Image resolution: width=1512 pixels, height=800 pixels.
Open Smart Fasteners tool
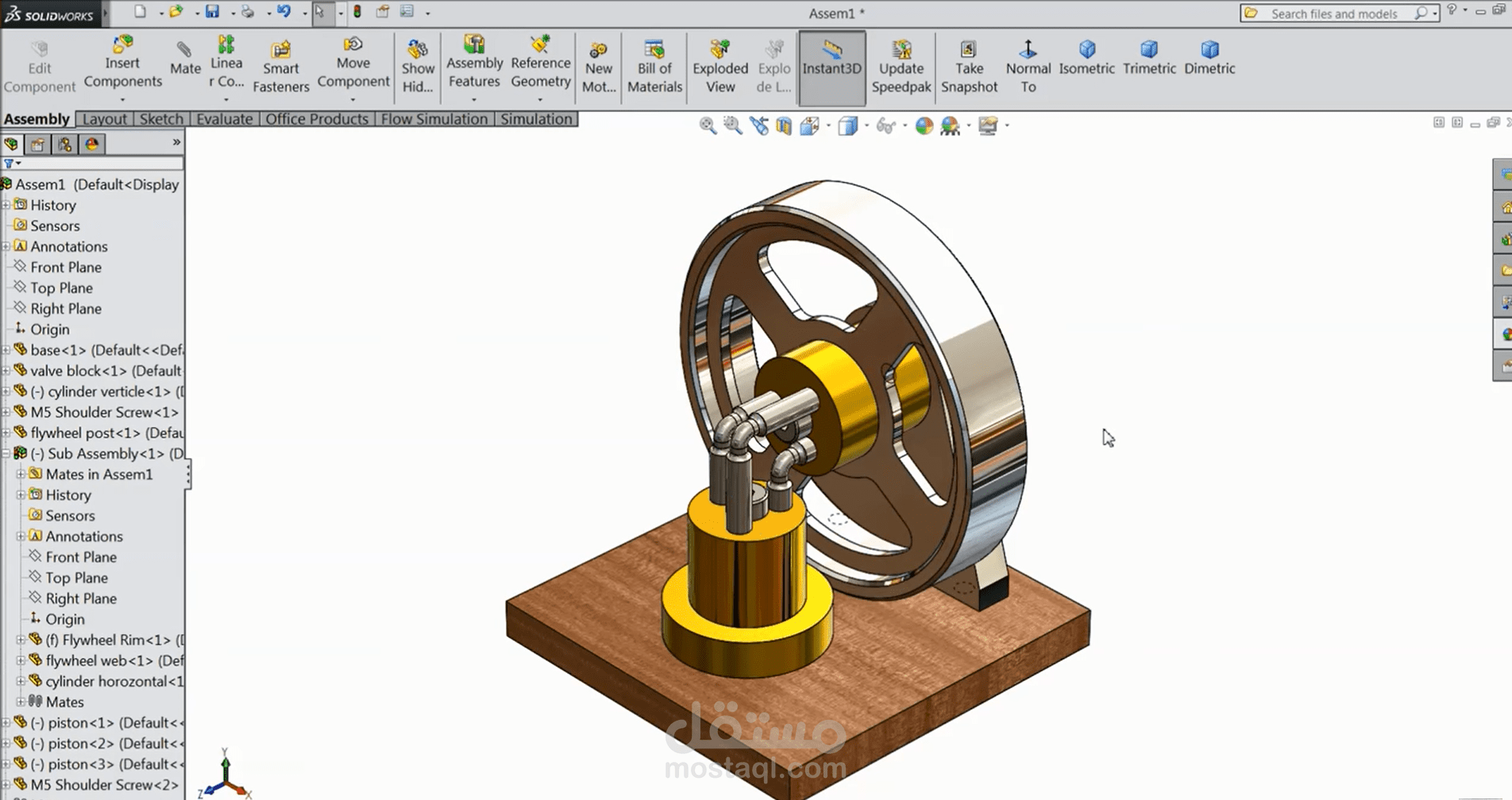point(281,67)
